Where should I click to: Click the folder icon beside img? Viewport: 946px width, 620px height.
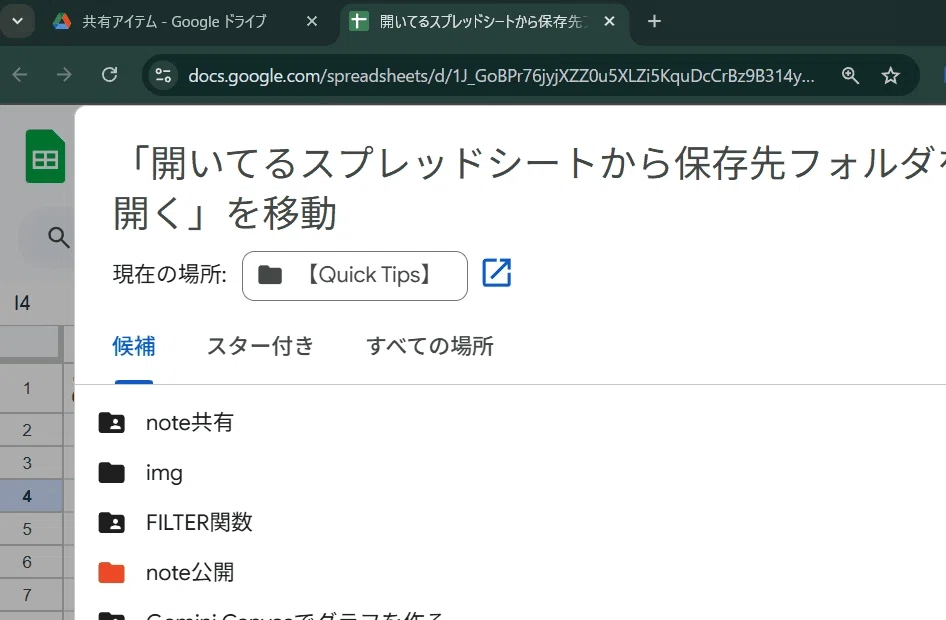(x=112, y=473)
